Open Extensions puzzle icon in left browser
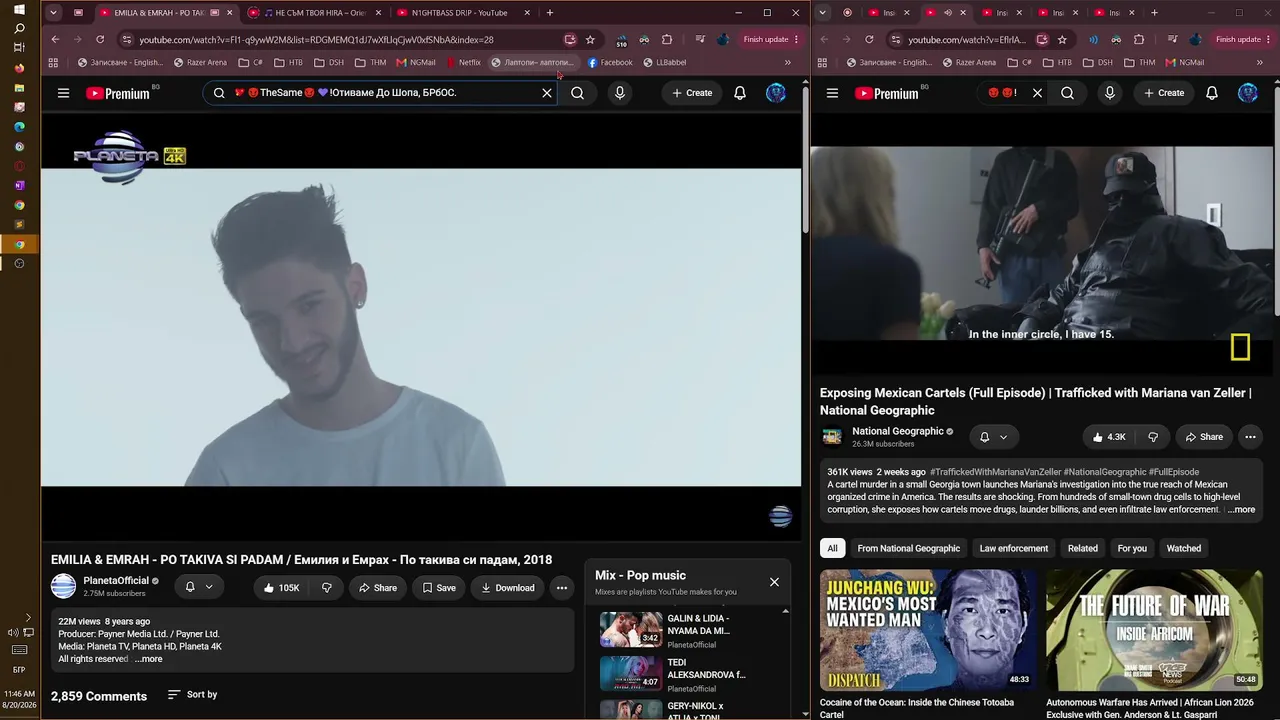1280x720 pixels. coord(667,40)
